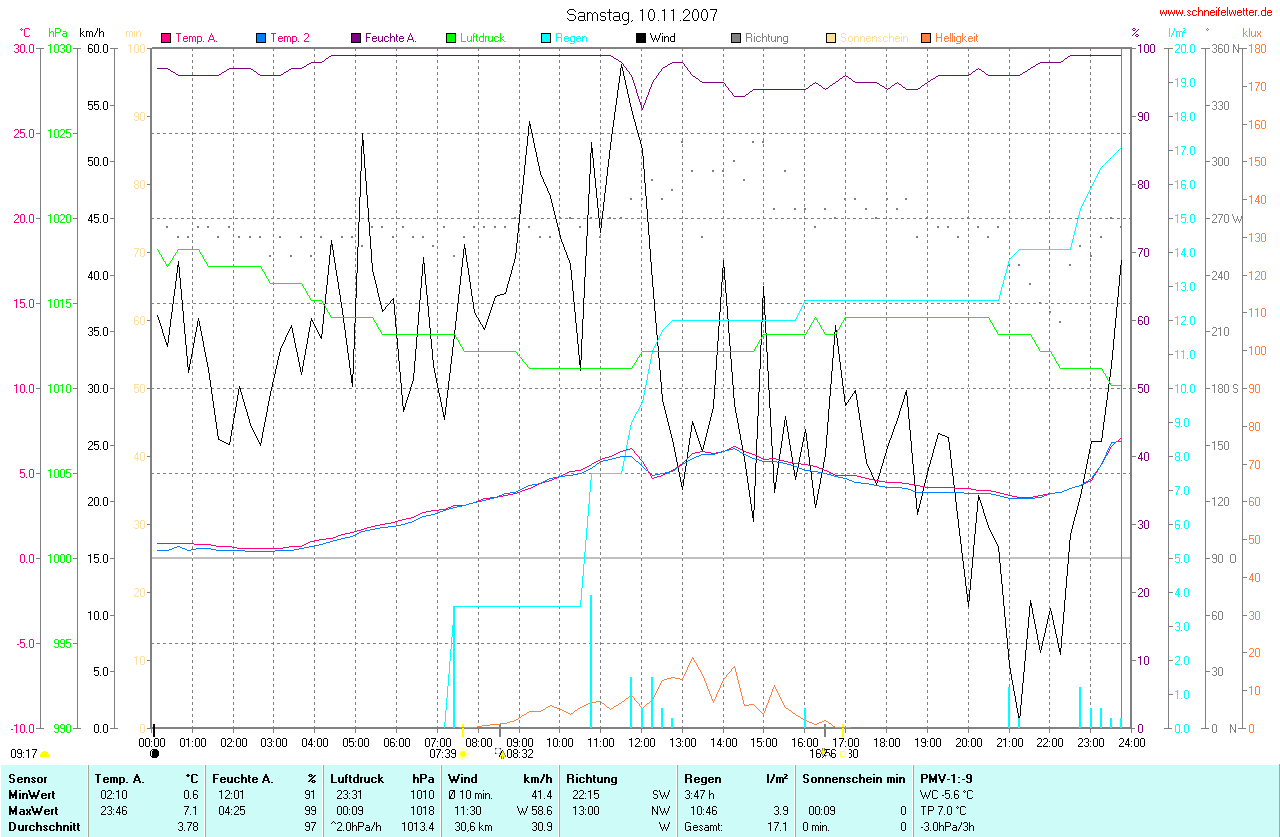Select the 'Temp. 2' legend label
The width and height of the screenshot is (1280, 837).
pyautogui.click(x=290, y=38)
